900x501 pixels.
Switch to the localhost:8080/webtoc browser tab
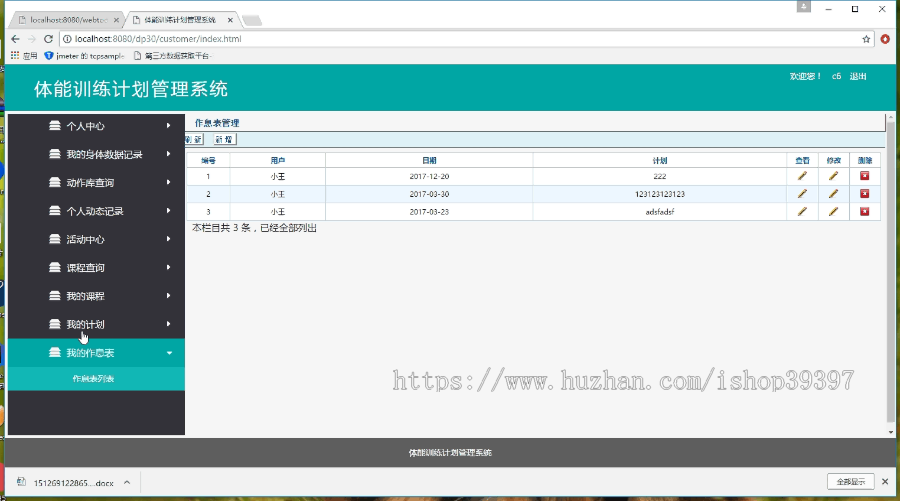[68, 20]
